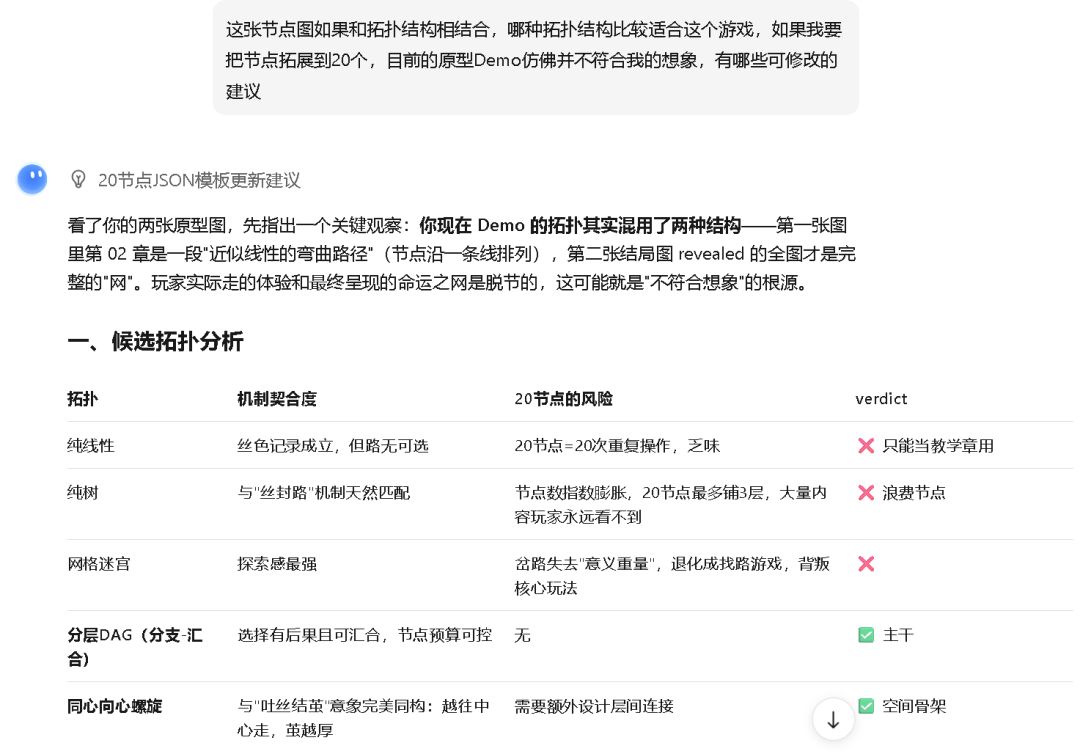
Task: Click the cell 20节点=20次重复操作，乏味
Action: (617, 446)
